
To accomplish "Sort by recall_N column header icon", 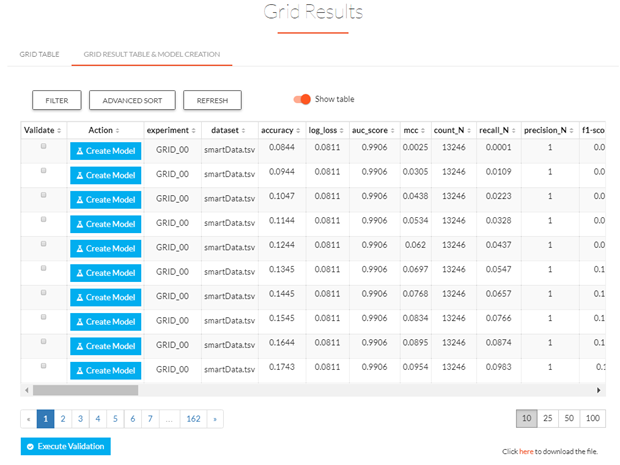I will [x=514, y=131].
